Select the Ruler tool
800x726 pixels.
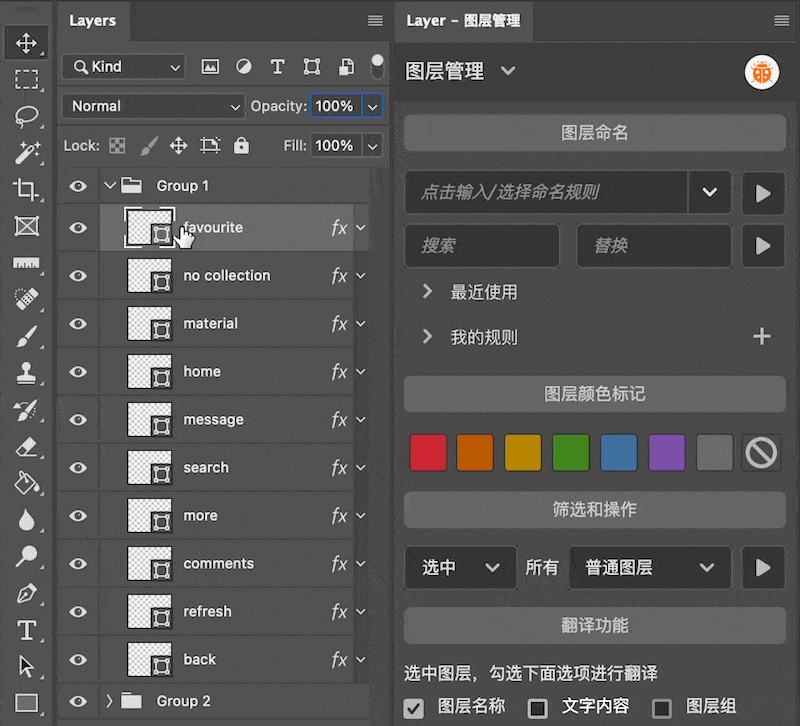click(26, 263)
